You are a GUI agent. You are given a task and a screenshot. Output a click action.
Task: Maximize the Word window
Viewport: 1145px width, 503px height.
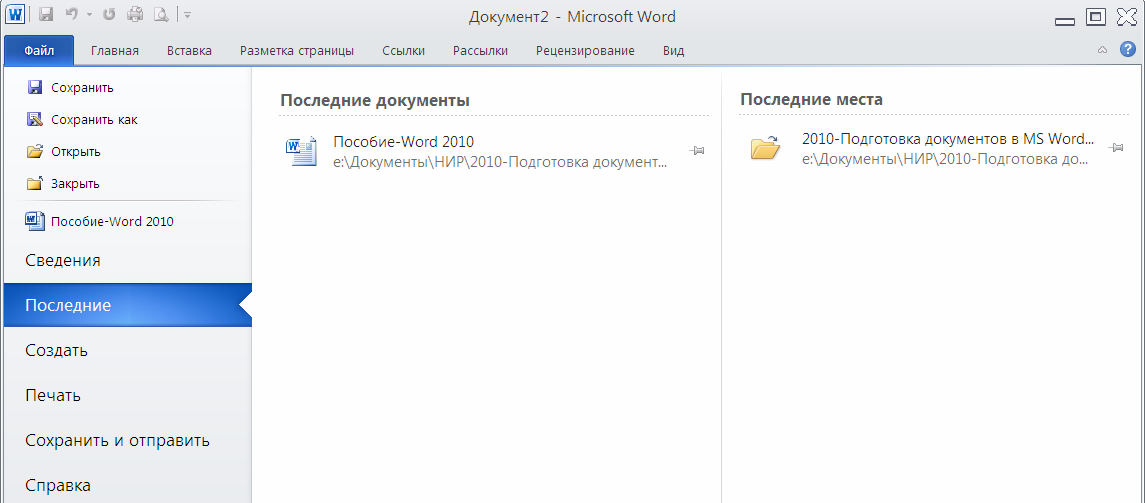click(x=1096, y=16)
